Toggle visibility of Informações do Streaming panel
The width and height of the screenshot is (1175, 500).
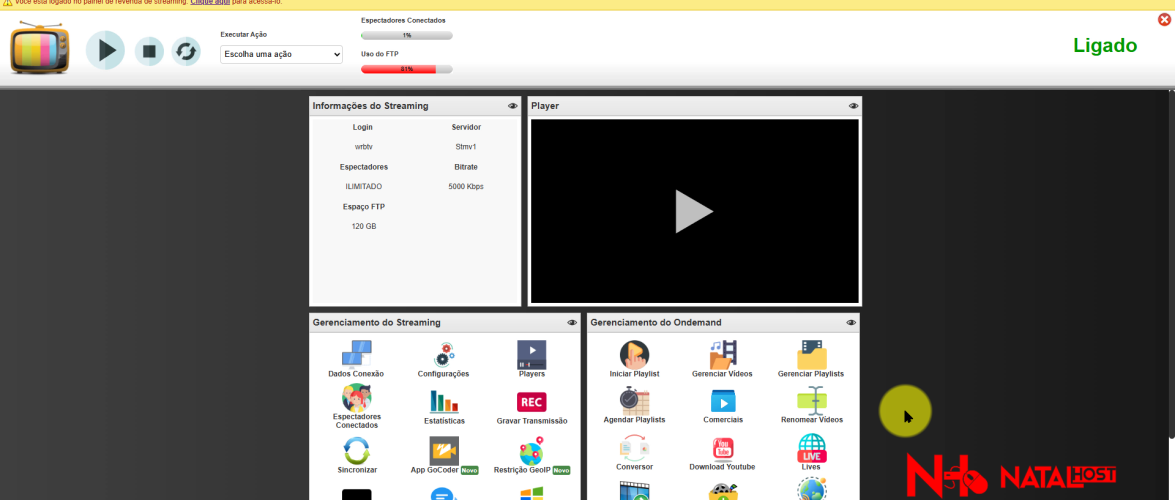(513, 106)
